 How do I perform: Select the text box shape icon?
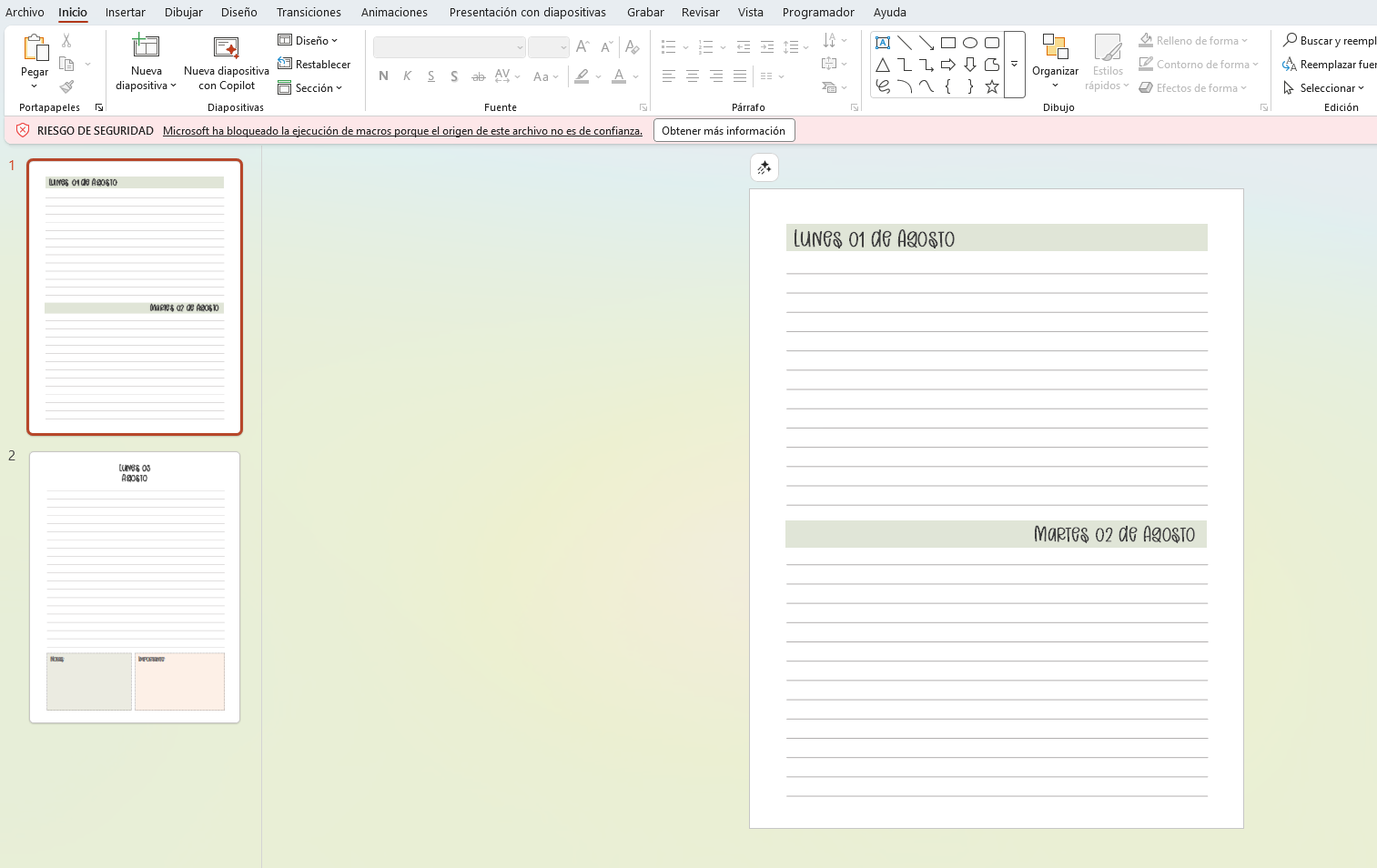pos(883,43)
